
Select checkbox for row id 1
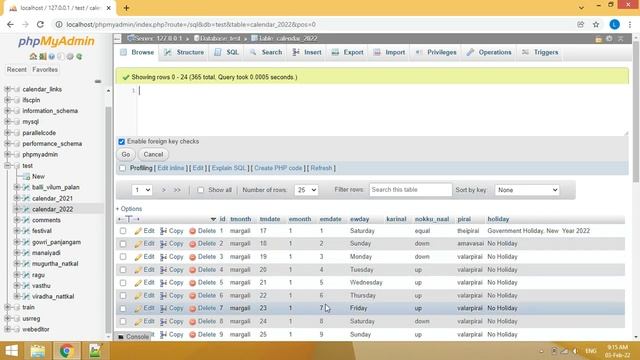(x=123, y=231)
